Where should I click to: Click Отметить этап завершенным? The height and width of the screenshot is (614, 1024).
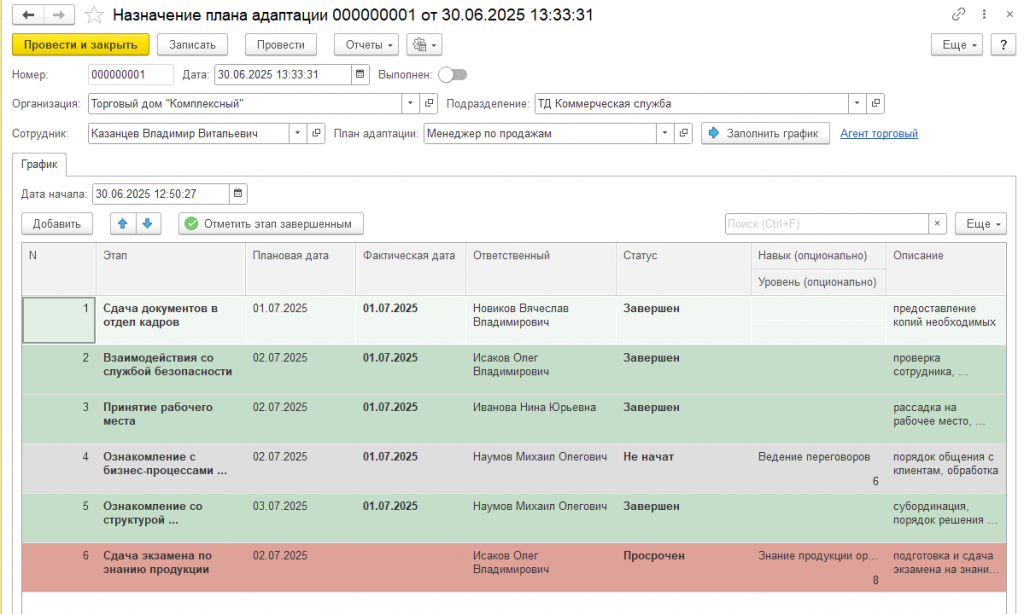pos(271,224)
